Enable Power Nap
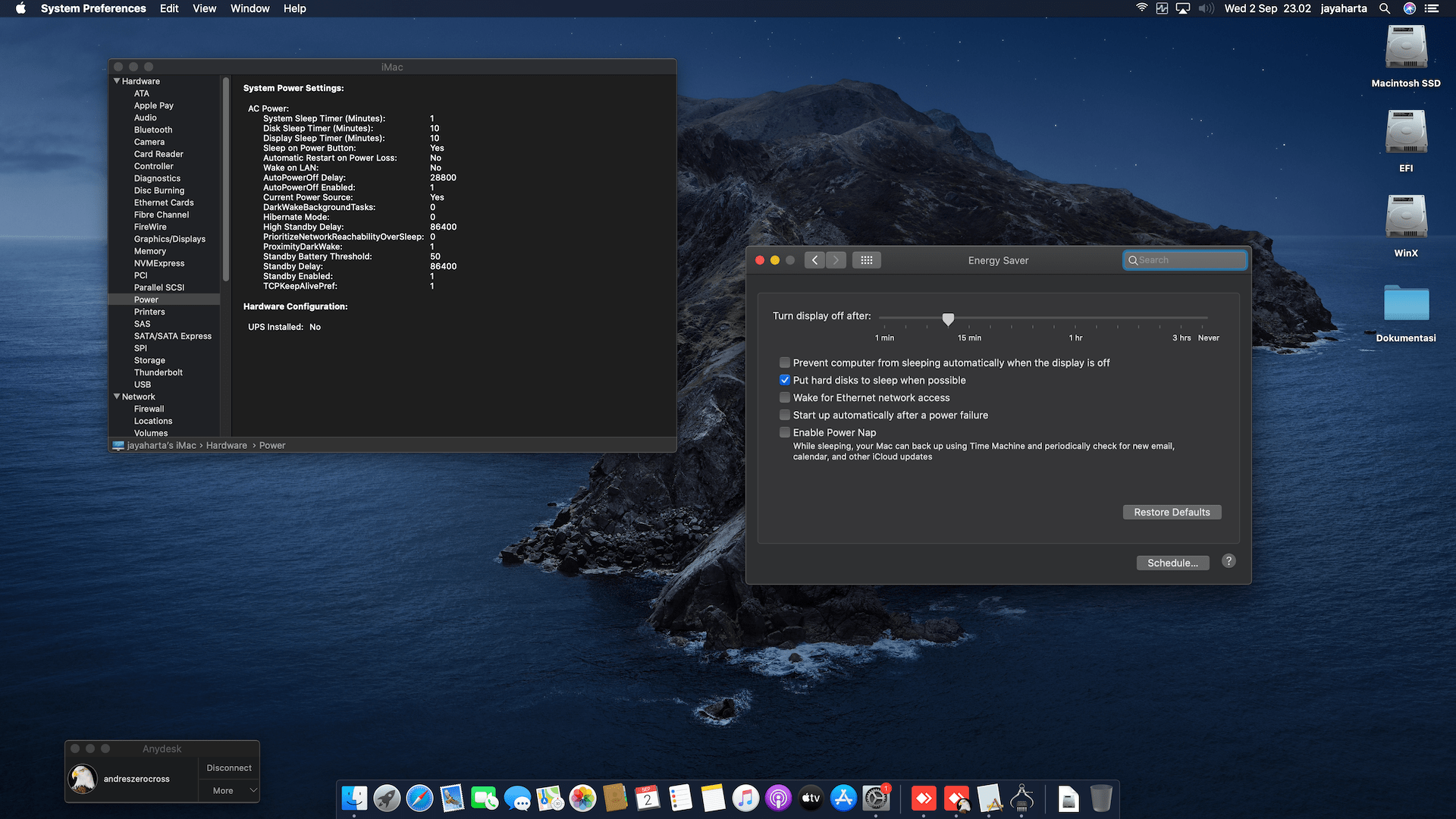Image resolution: width=1456 pixels, height=819 pixels. [785, 432]
